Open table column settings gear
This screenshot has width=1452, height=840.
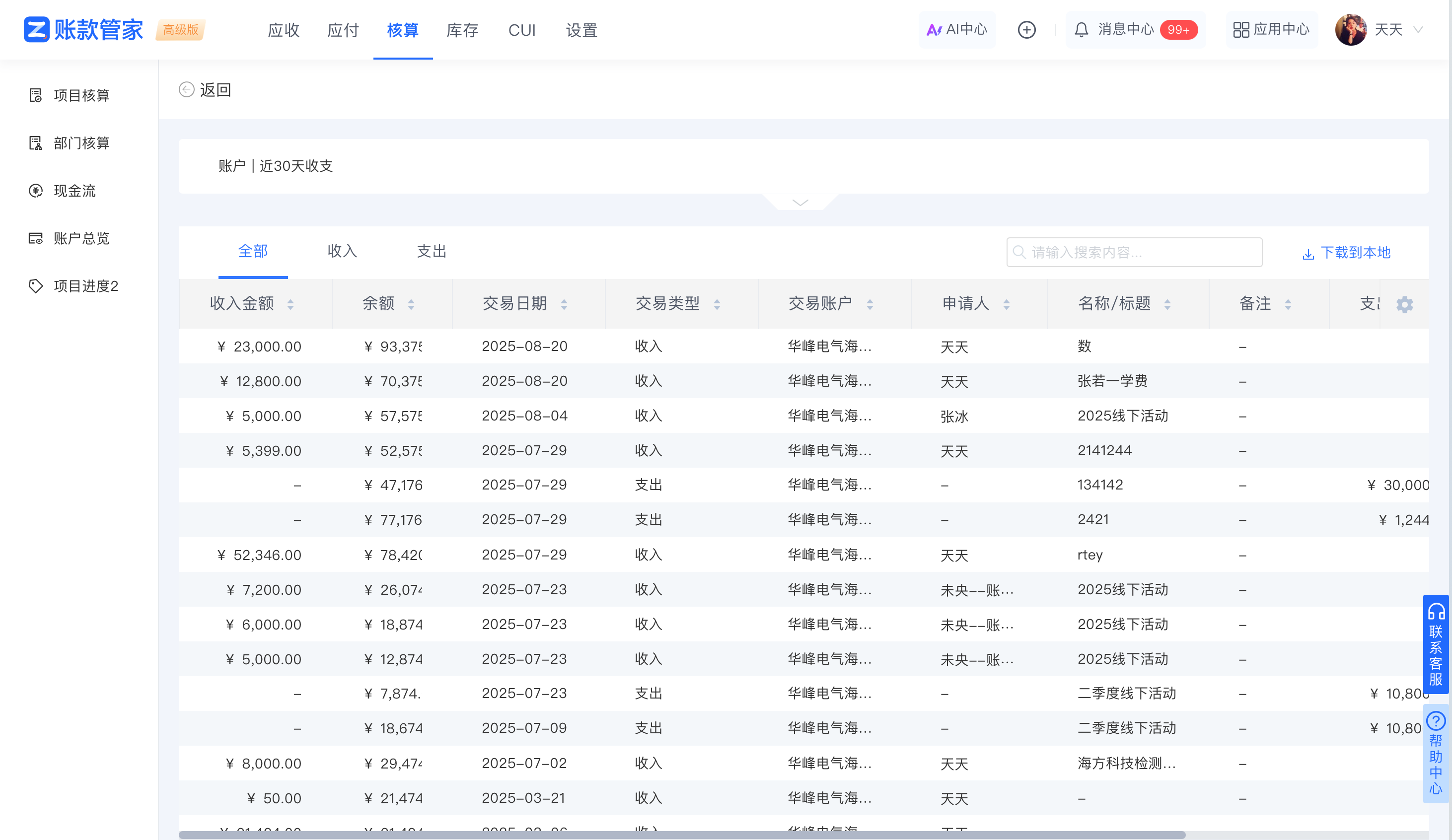coord(1404,304)
